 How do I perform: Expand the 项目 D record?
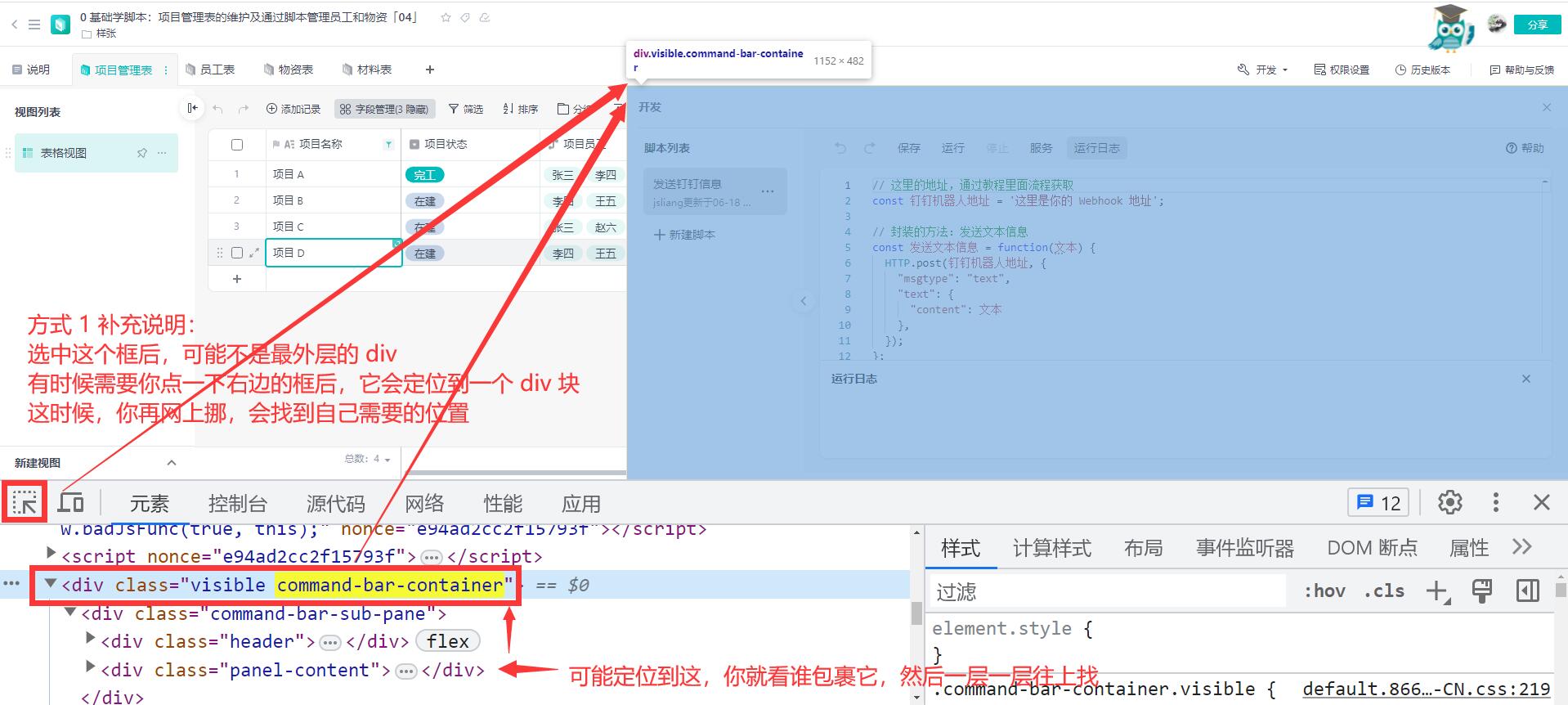pos(254,253)
